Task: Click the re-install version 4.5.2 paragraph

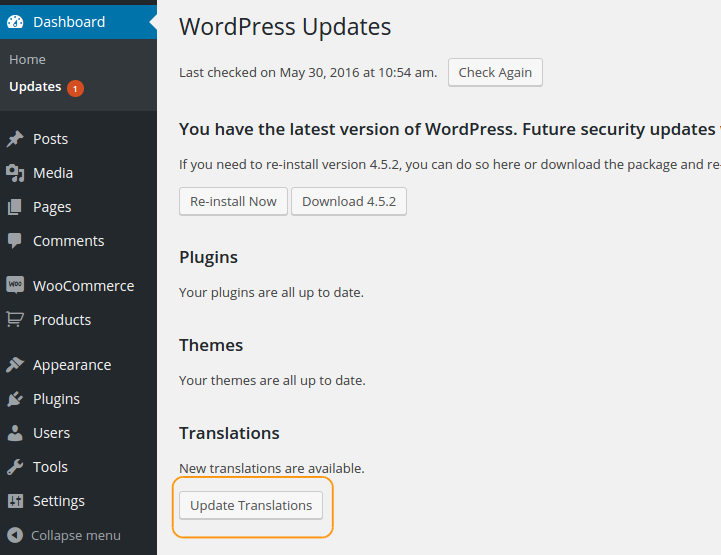Action: (450, 165)
